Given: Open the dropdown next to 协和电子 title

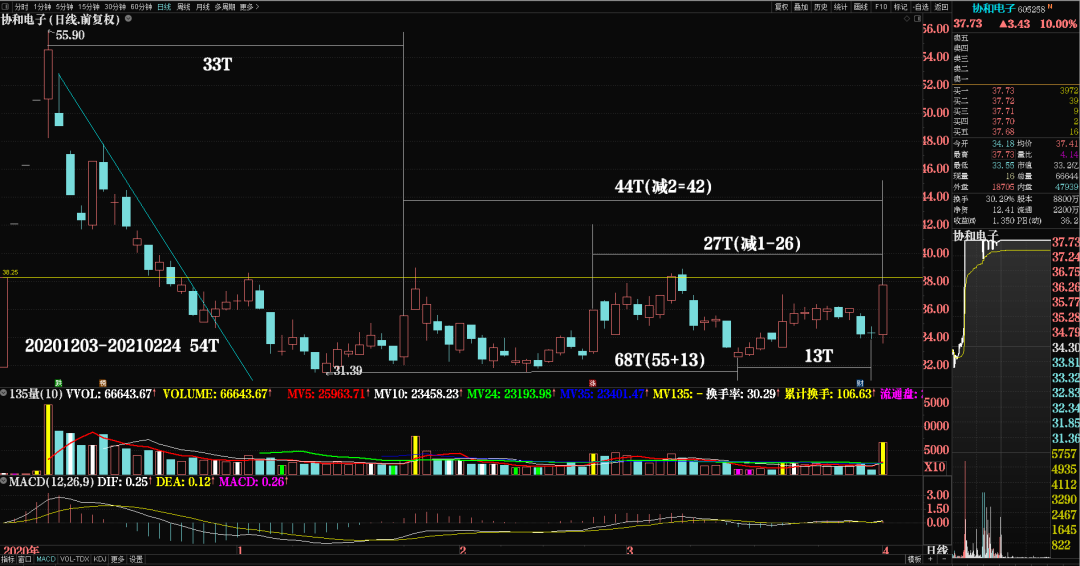Looking at the screenshot, I should 128,19.
